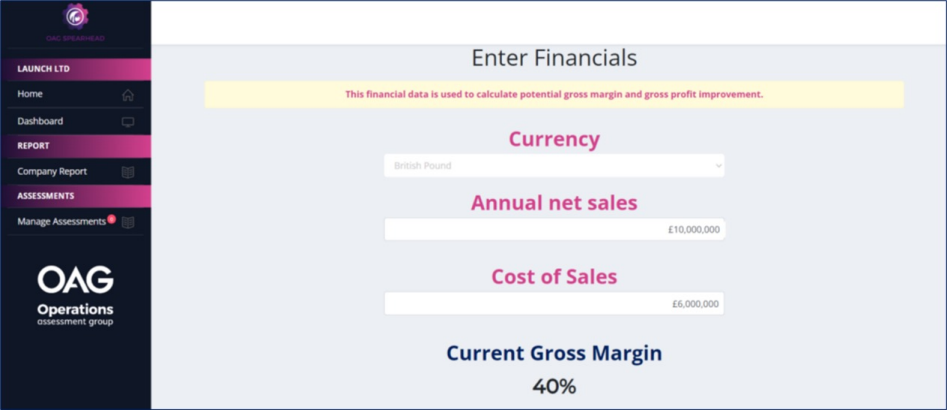The height and width of the screenshot is (410, 947).
Task: Open Company Report from the sidebar
Action: (x=52, y=171)
